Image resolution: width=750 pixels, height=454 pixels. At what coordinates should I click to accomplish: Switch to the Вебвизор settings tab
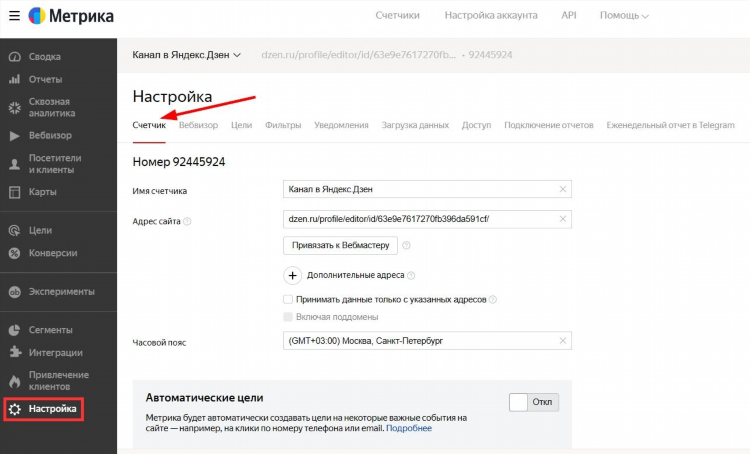(x=198, y=125)
